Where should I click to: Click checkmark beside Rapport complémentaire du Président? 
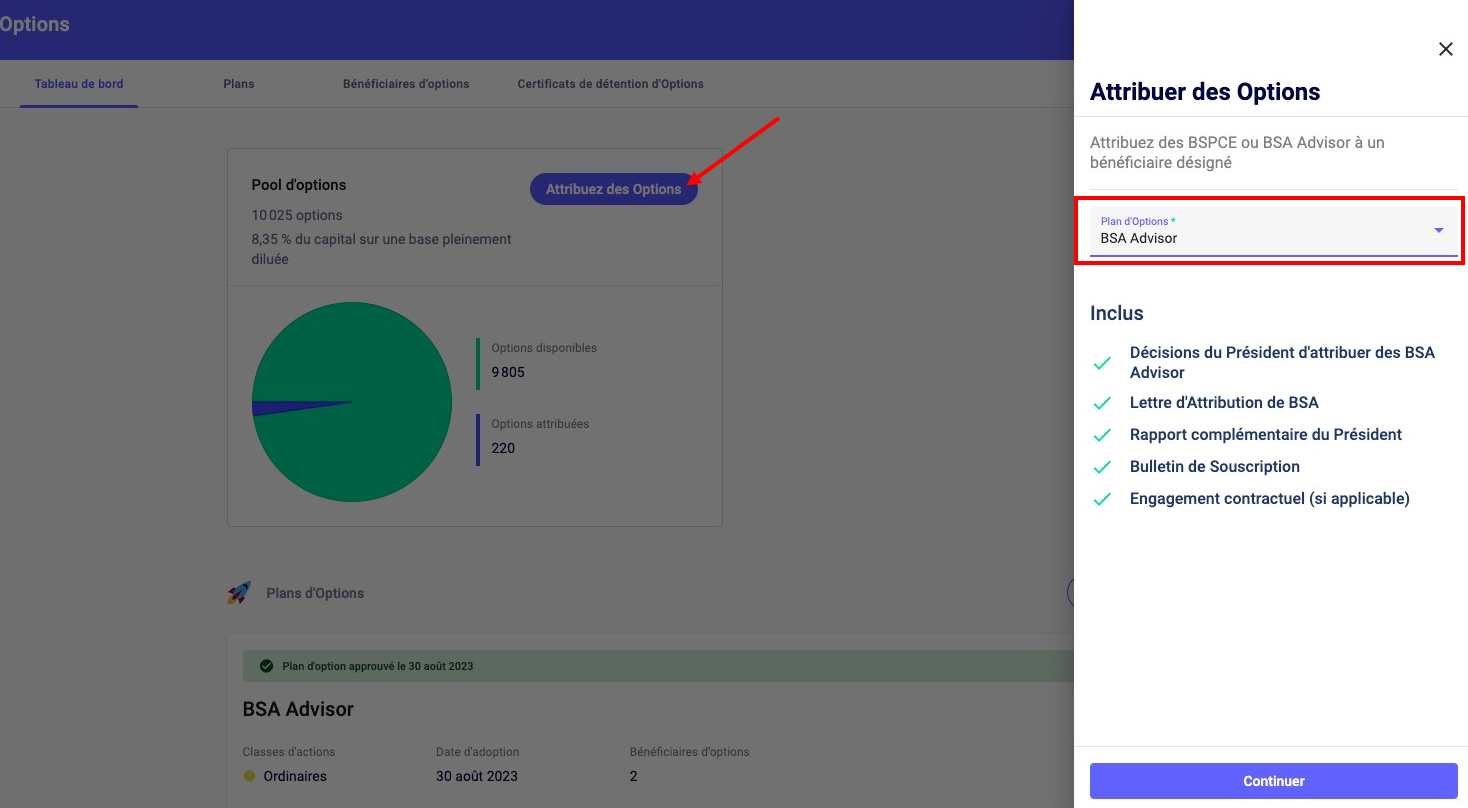1102,435
